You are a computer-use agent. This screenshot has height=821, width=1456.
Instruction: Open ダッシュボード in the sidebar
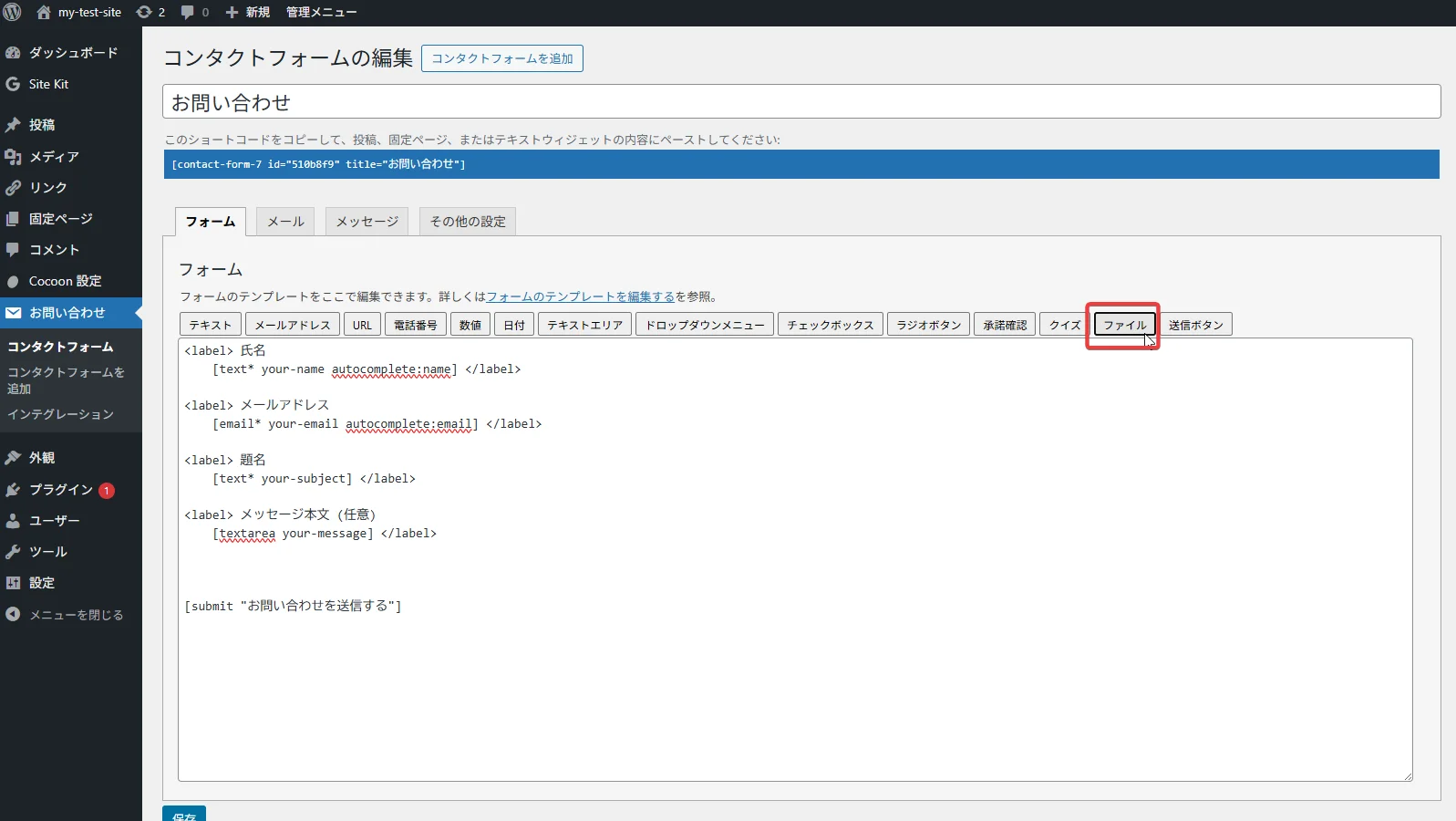(x=71, y=53)
